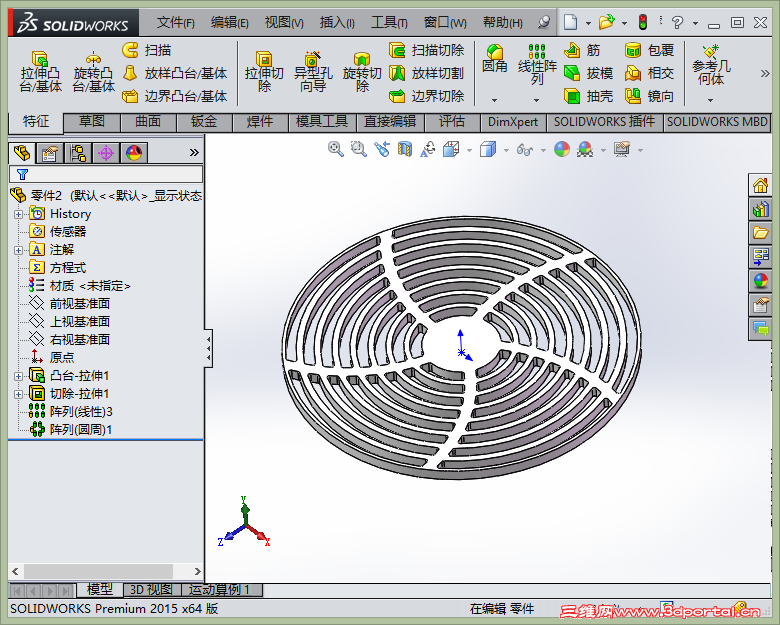
Task: Switch to the 钣金 sheet metal tab
Action: (204, 122)
